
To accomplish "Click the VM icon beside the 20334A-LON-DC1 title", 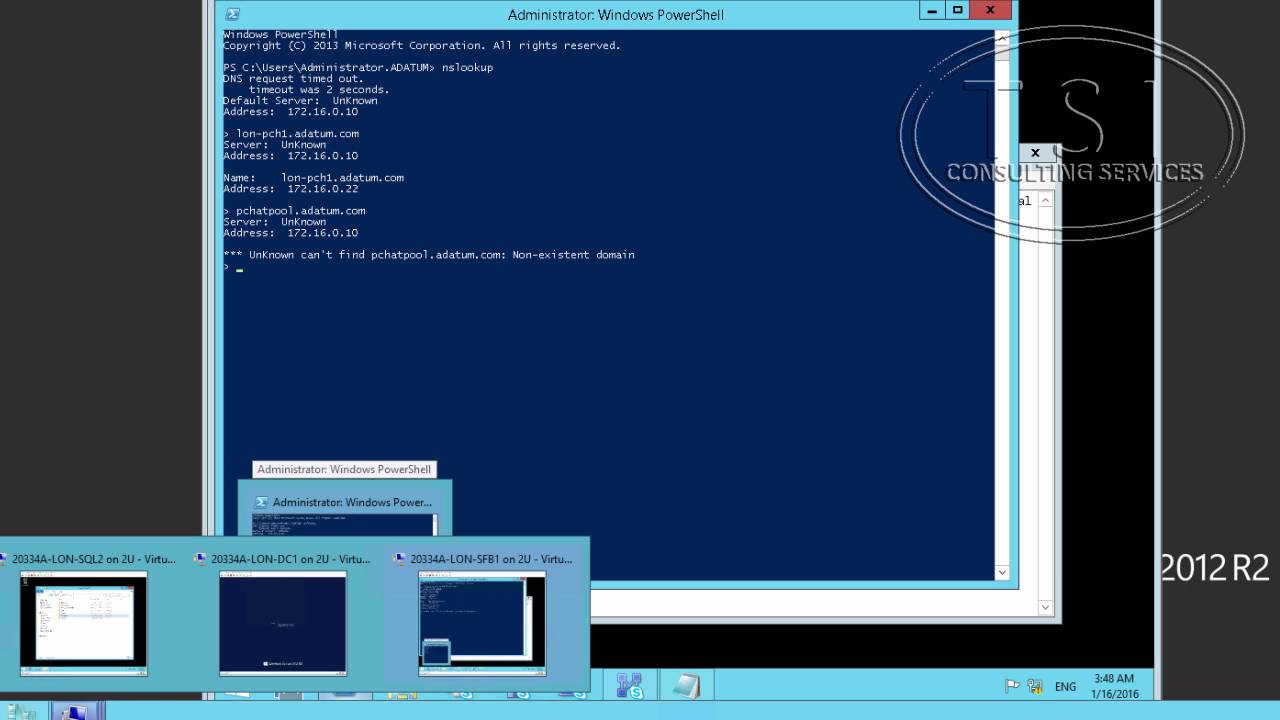I will click(x=201, y=559).
